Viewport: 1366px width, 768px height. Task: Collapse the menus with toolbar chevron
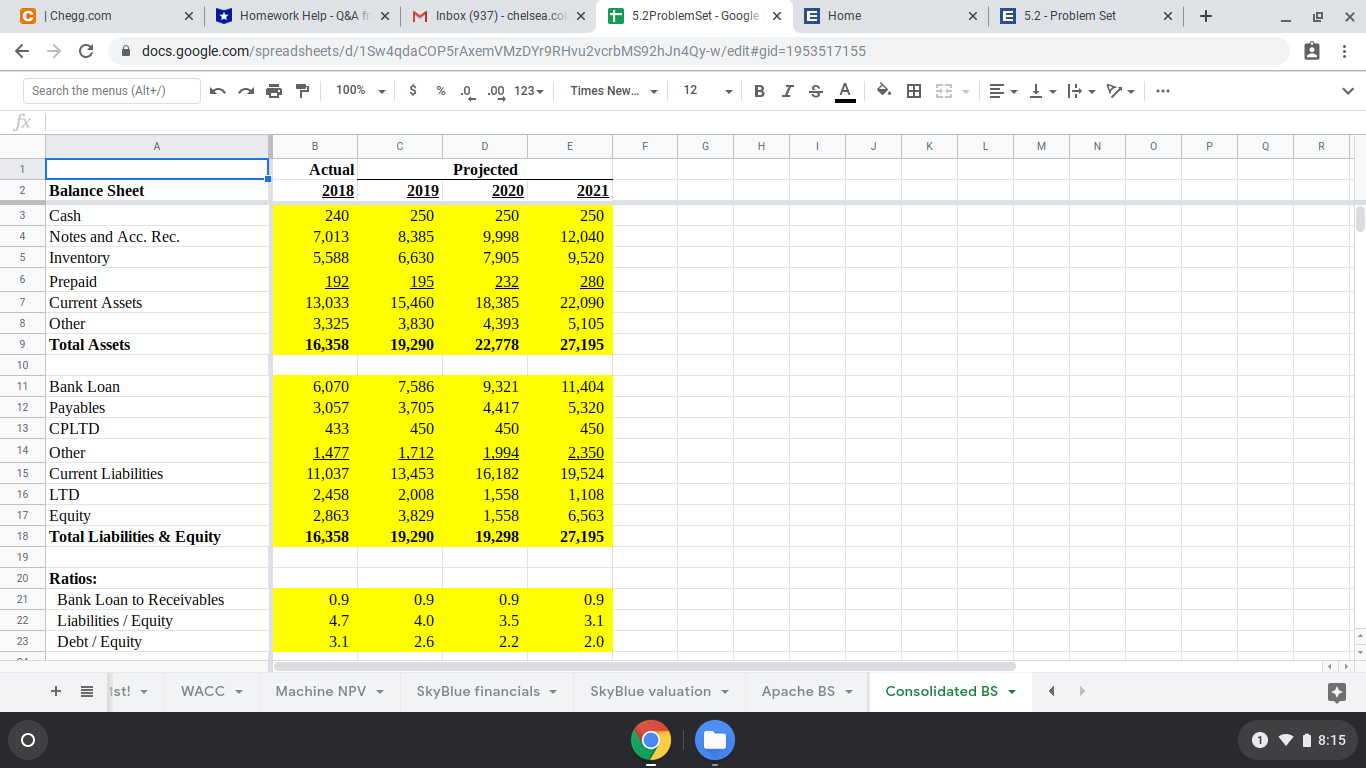1347,91
